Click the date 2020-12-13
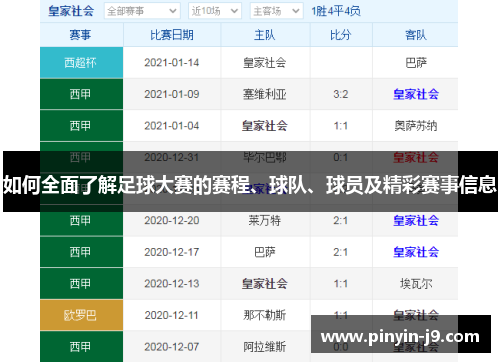Screen dimensions: 500x362 pos(172,284)
